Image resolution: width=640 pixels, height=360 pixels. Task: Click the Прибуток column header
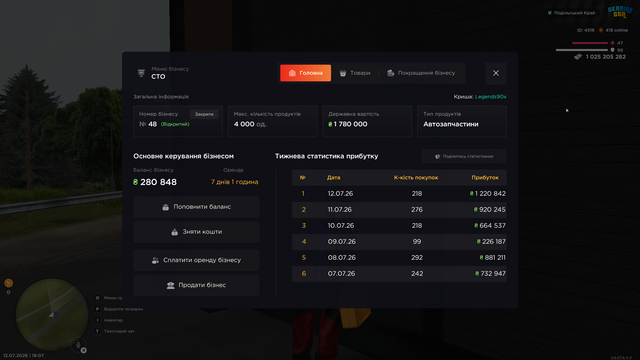pos(485,178)
